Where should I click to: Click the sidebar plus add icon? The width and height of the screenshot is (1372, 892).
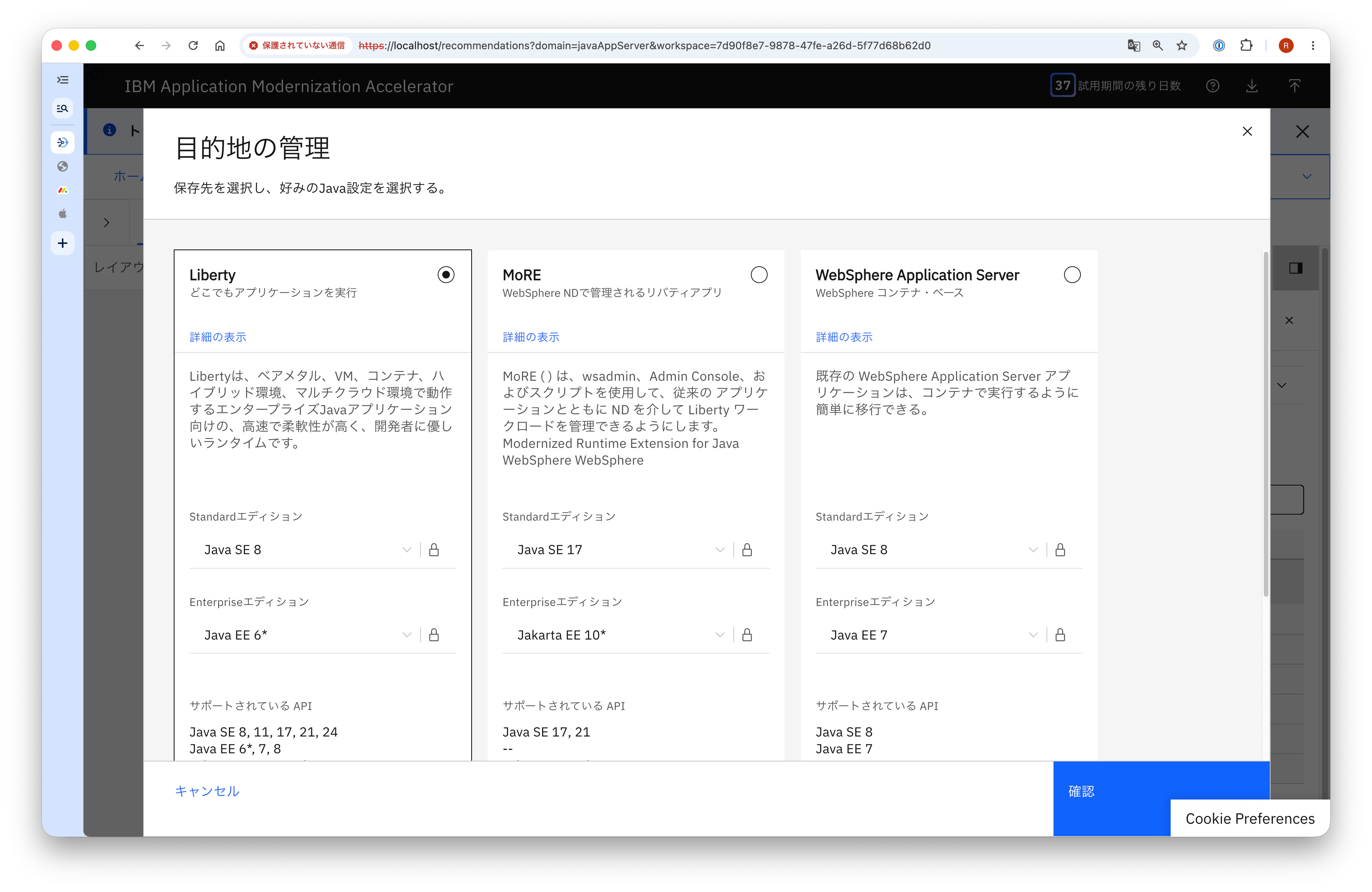coord(62,244)
